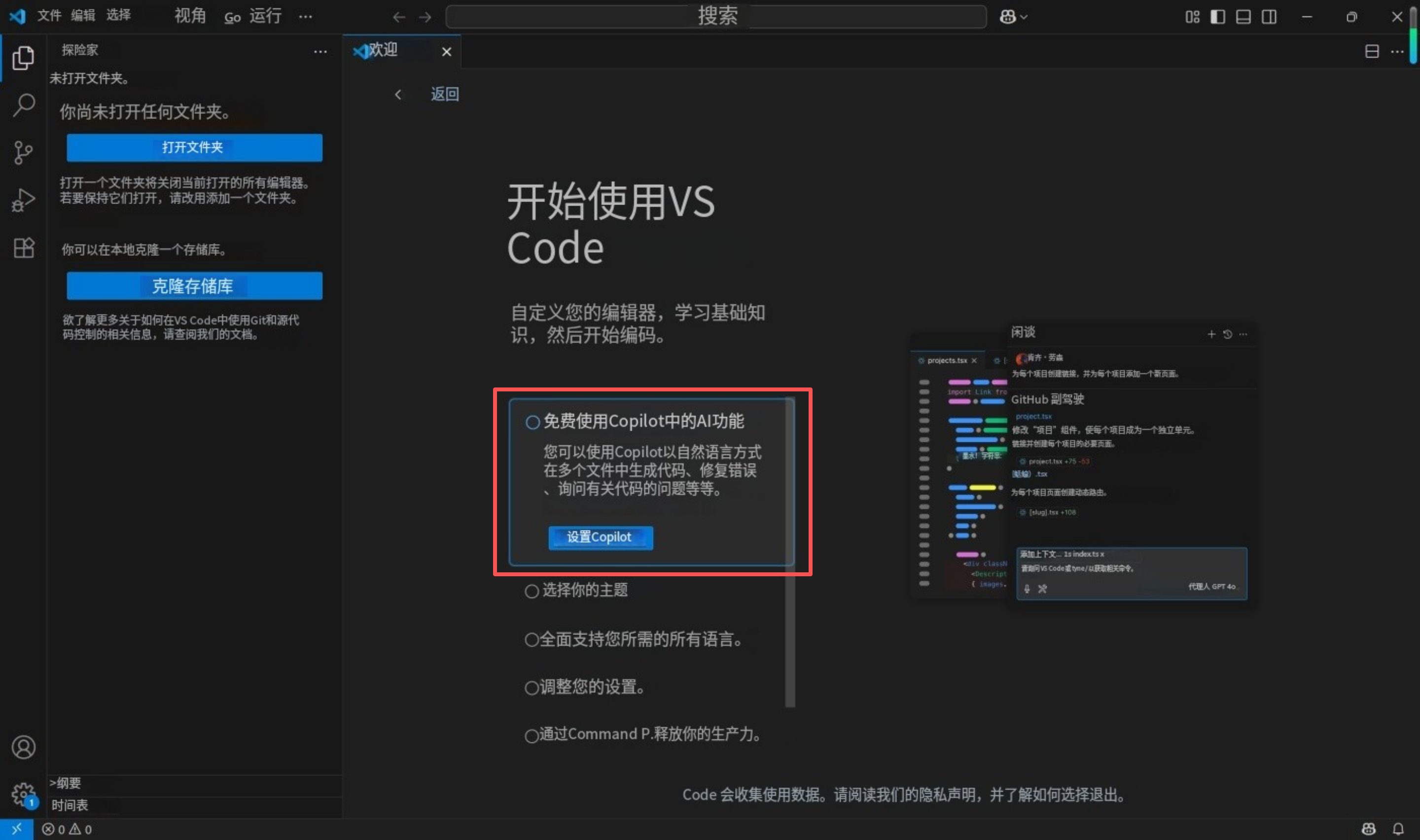This screenshot has height=840, width=1420.
Task: Click the VS Code logo in title bar
Action: point(18,16)
